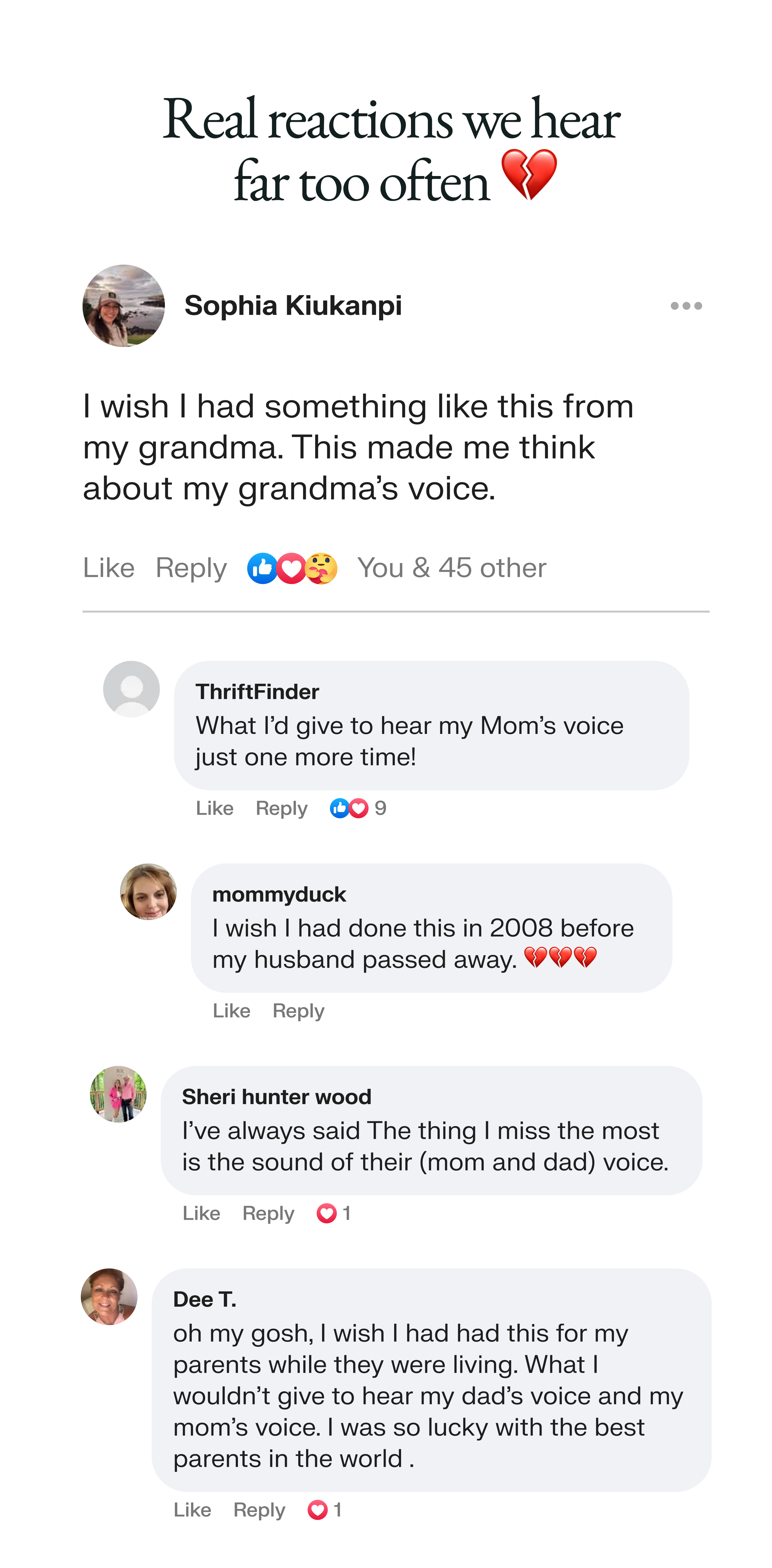This screenshot has height=1568, width=772.
Task: Click Sheri hunter wood's avatar
Action: pos(118,1094)
